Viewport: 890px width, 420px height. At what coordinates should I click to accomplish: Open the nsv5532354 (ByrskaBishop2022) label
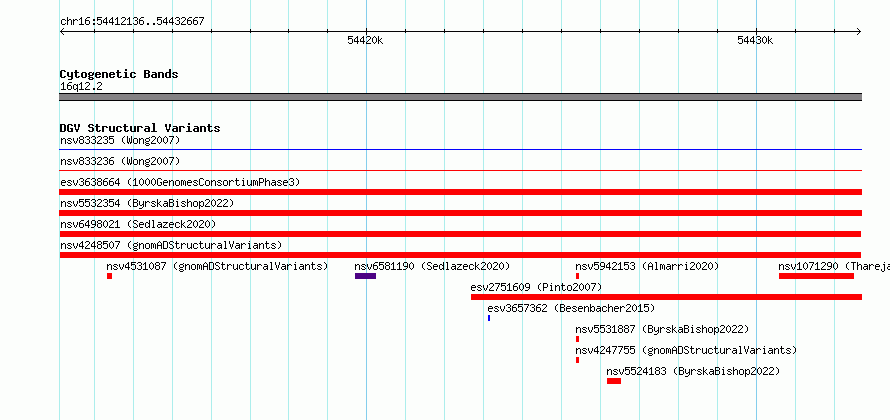click(147, 203)
